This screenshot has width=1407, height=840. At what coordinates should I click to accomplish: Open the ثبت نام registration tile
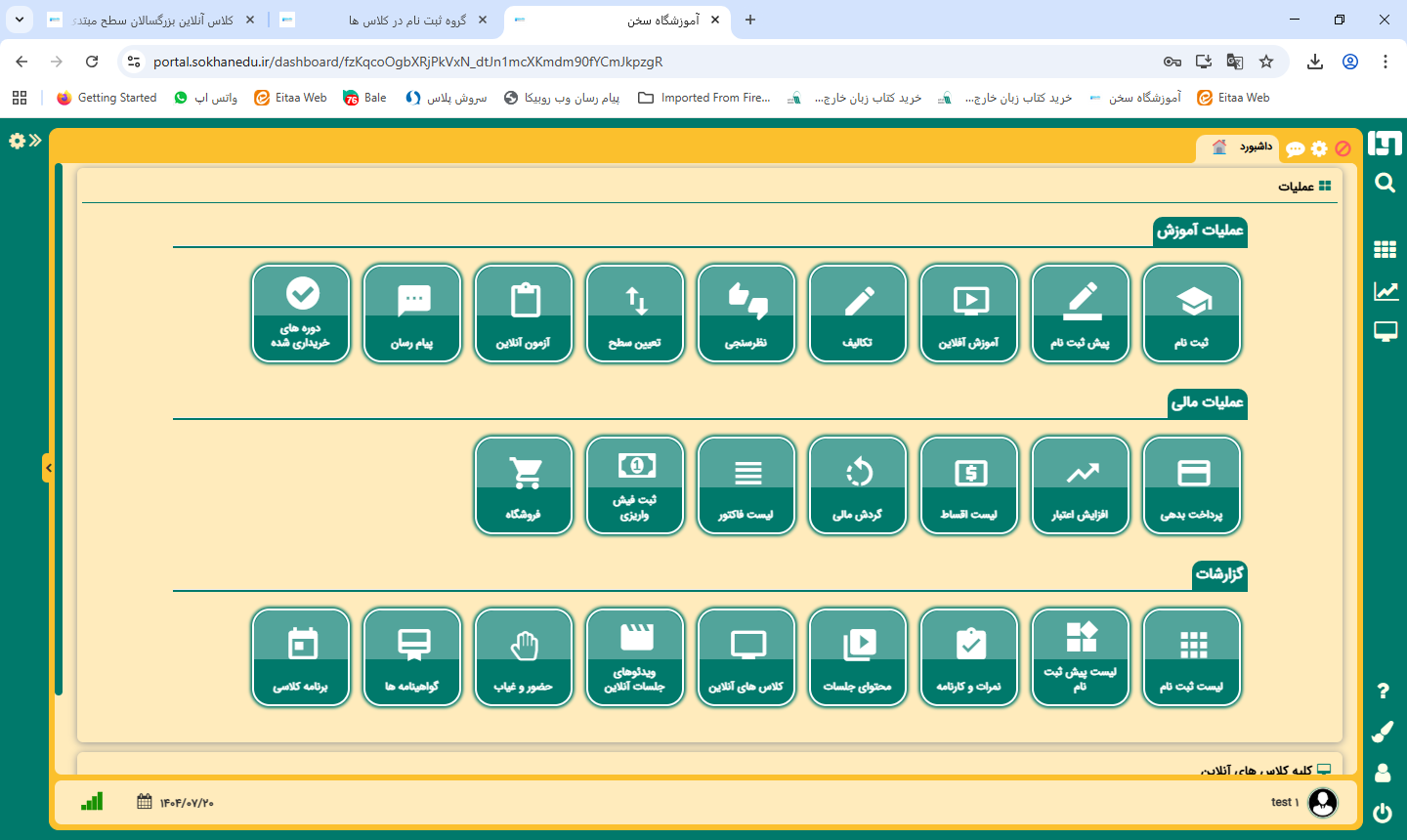pos(1192,314)
